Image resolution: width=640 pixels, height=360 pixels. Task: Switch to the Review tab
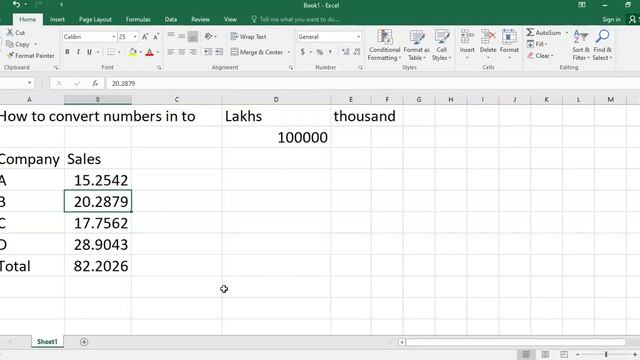pyautogui.click(x=200, y=19)
